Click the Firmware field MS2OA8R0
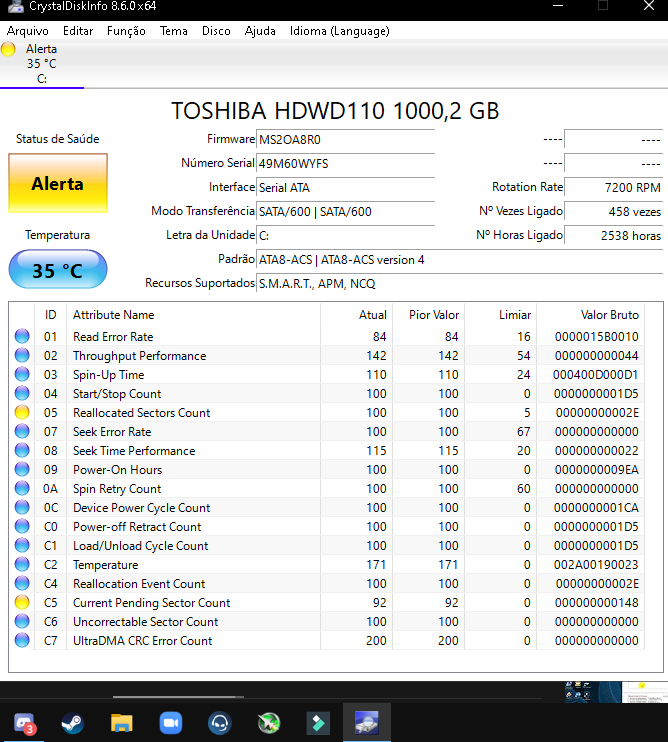The width and height of the screenshot is (668, 742). point(345,140)
